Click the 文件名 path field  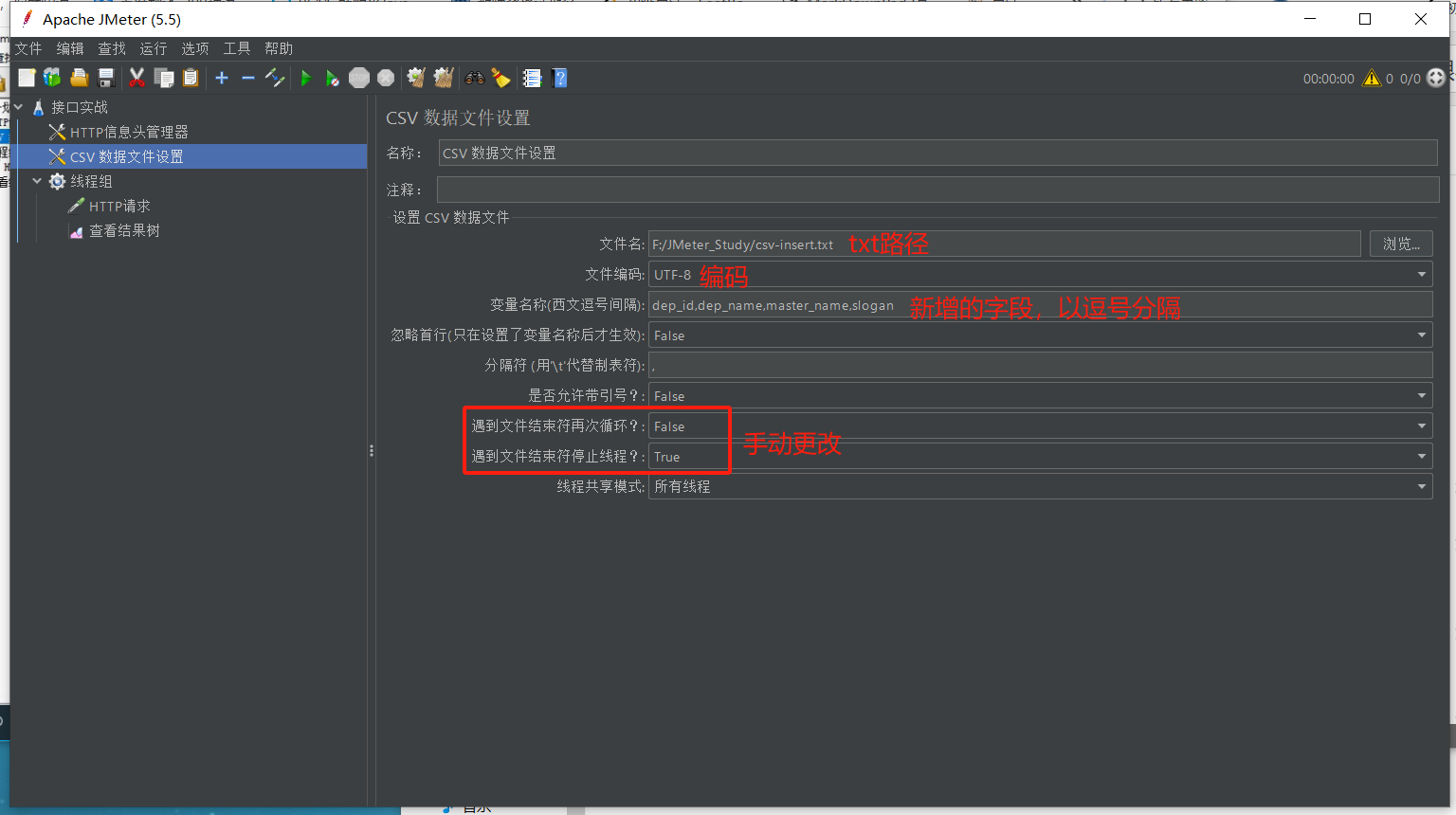[1004, 244]
